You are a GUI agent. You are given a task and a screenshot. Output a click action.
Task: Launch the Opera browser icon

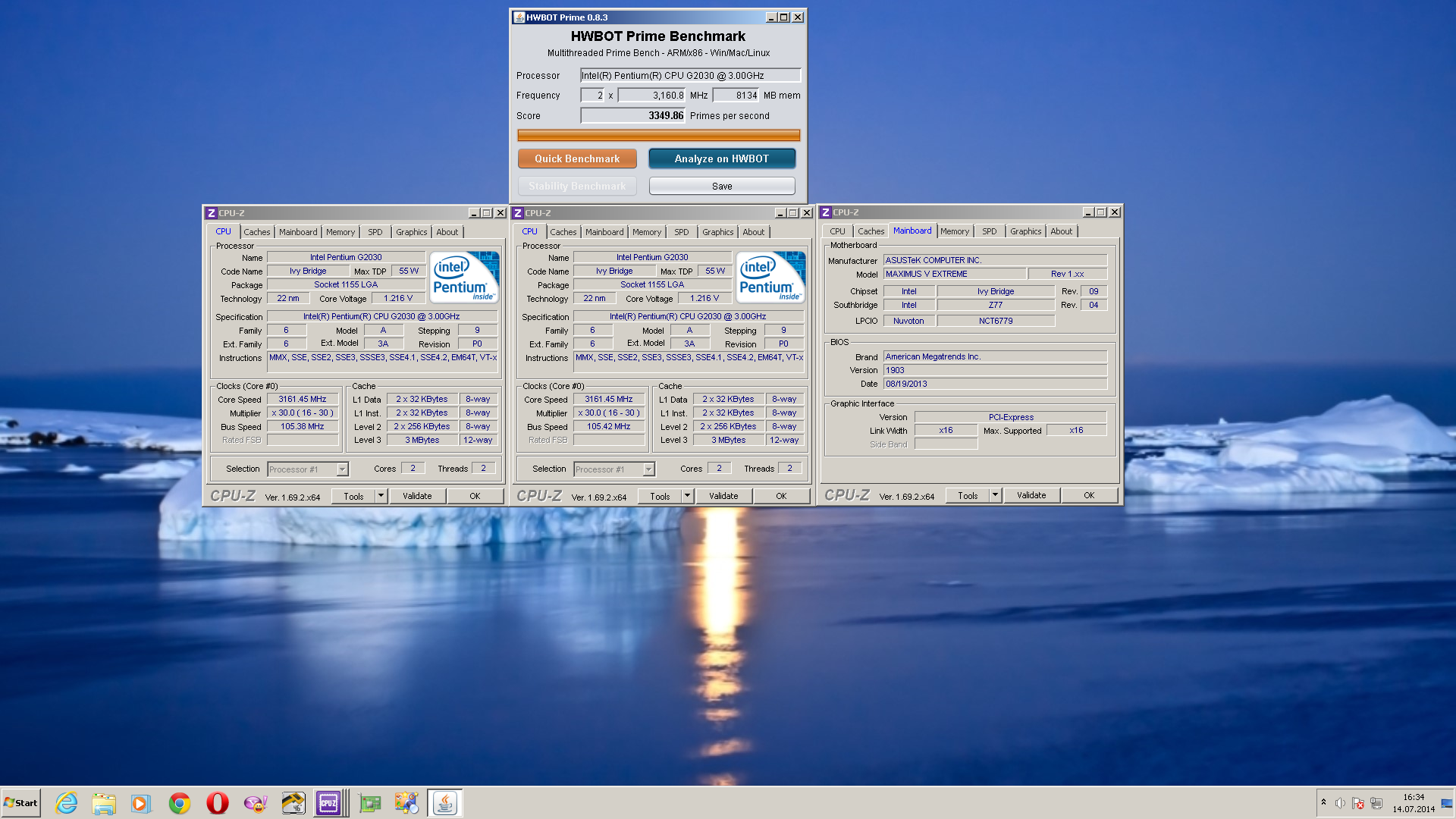[218, 803]
